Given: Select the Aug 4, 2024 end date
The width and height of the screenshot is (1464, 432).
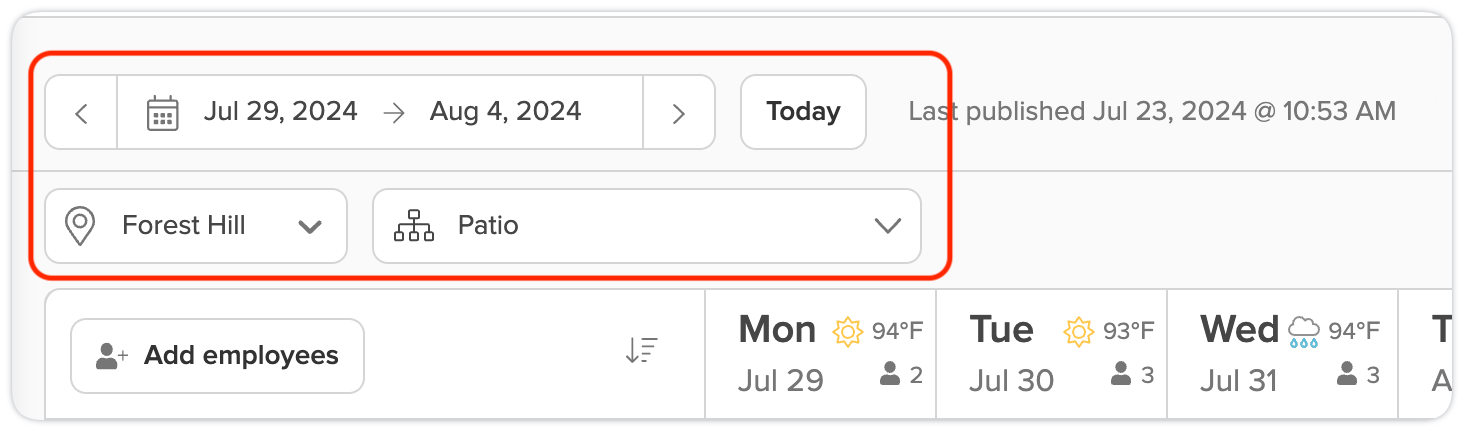Looking at the screenshot, I should [505, 111].
